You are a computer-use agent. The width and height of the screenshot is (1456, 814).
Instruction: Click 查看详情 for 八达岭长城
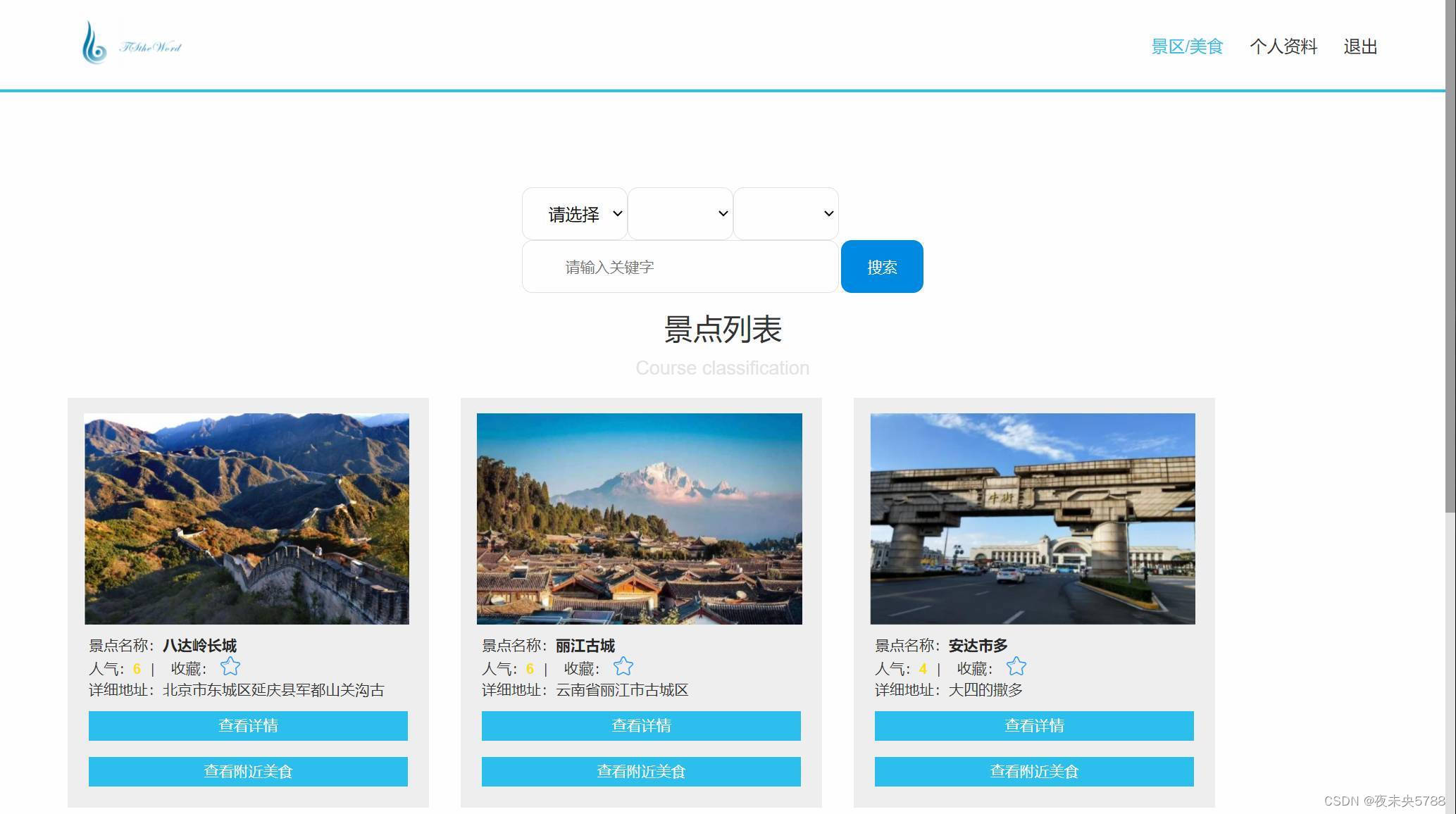(248, 726)
